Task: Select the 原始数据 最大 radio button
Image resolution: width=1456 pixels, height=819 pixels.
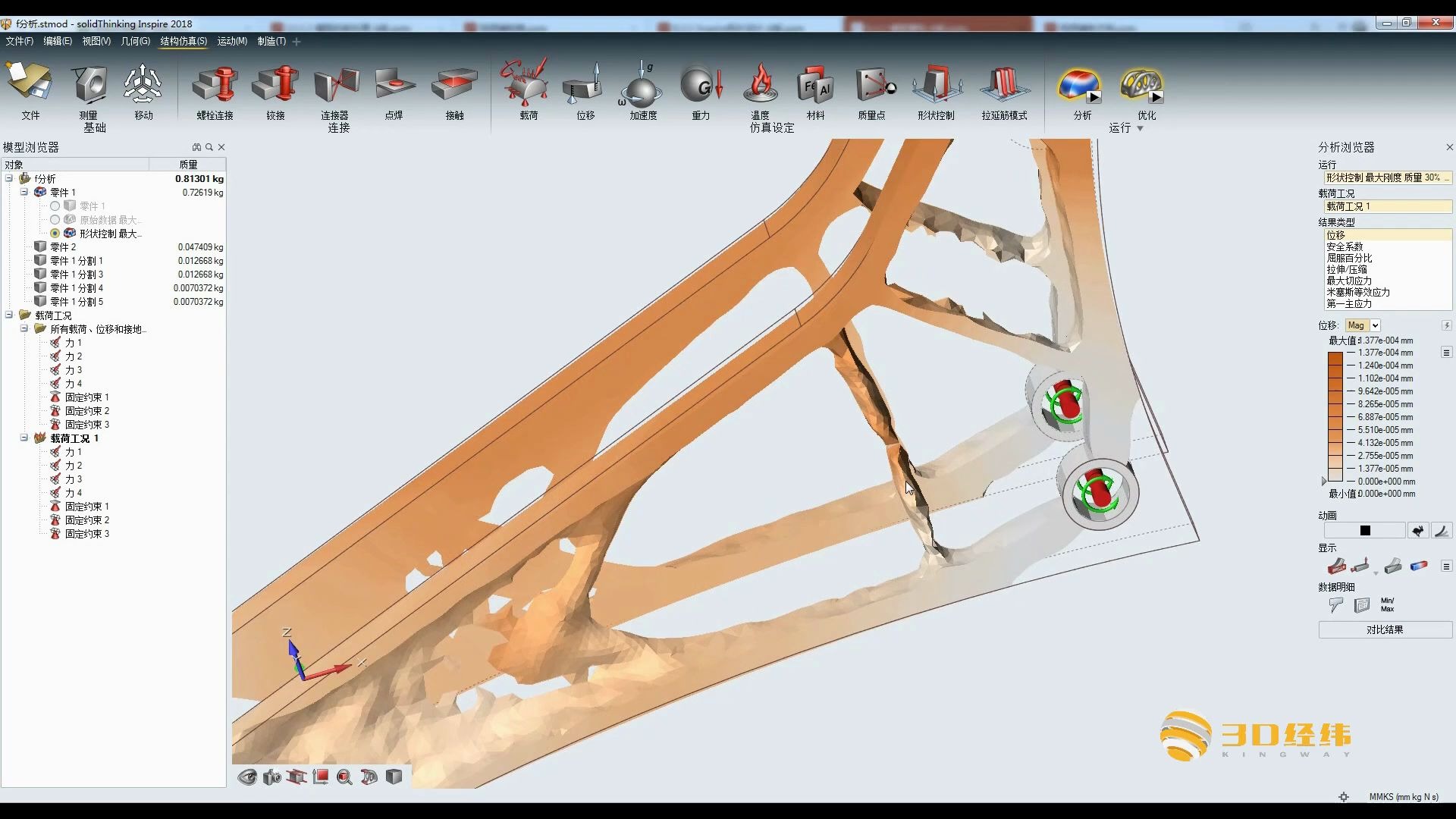Action: pyautogui.click(x=55, y=219)
